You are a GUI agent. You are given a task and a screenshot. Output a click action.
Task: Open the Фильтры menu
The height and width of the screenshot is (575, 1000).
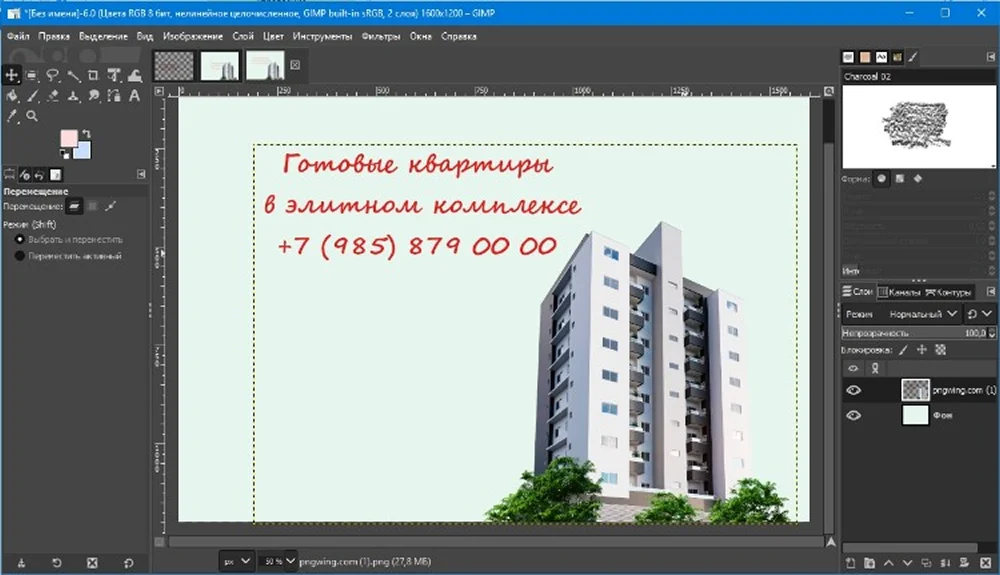(x=381, y=36)
